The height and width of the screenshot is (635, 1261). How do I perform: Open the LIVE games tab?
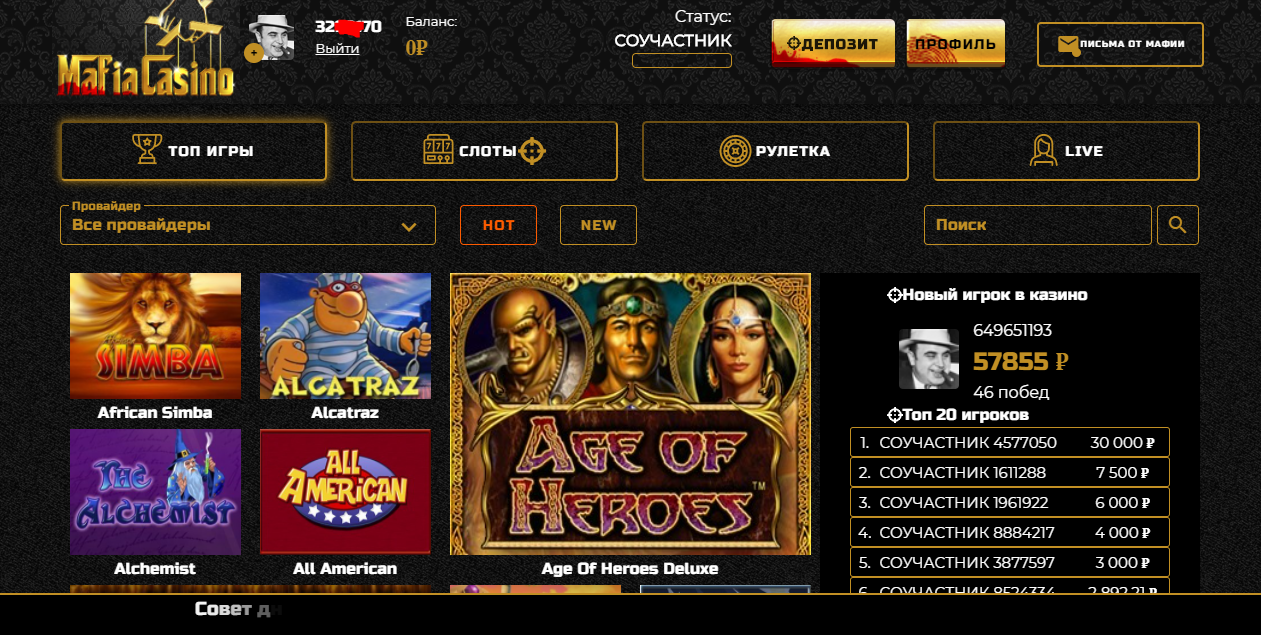pos(1066,151)
